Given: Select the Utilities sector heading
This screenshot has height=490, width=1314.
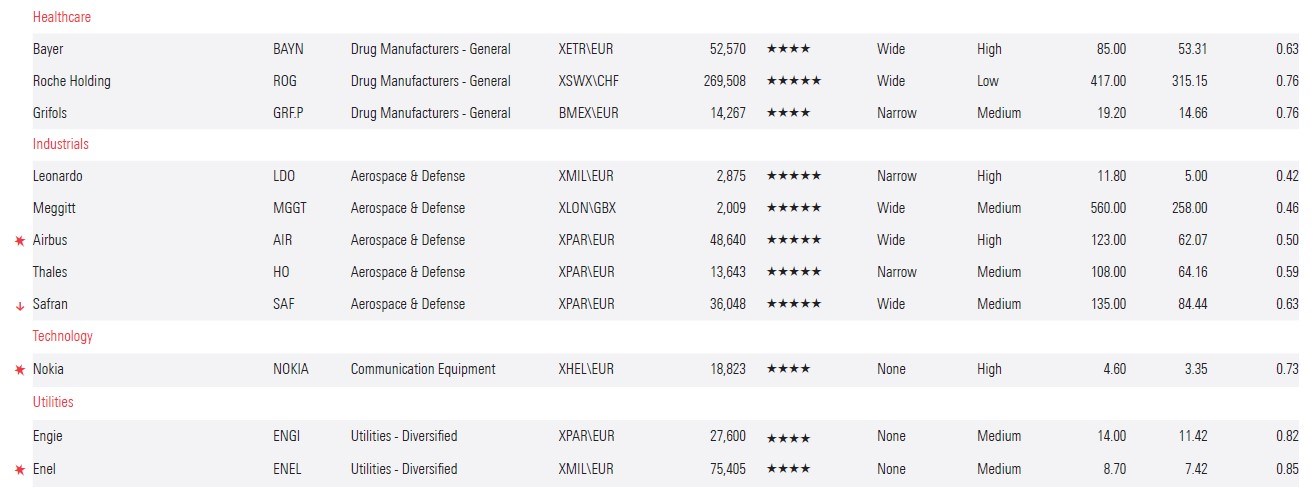Looking at the screenshot, I should (x=53, y=402).
